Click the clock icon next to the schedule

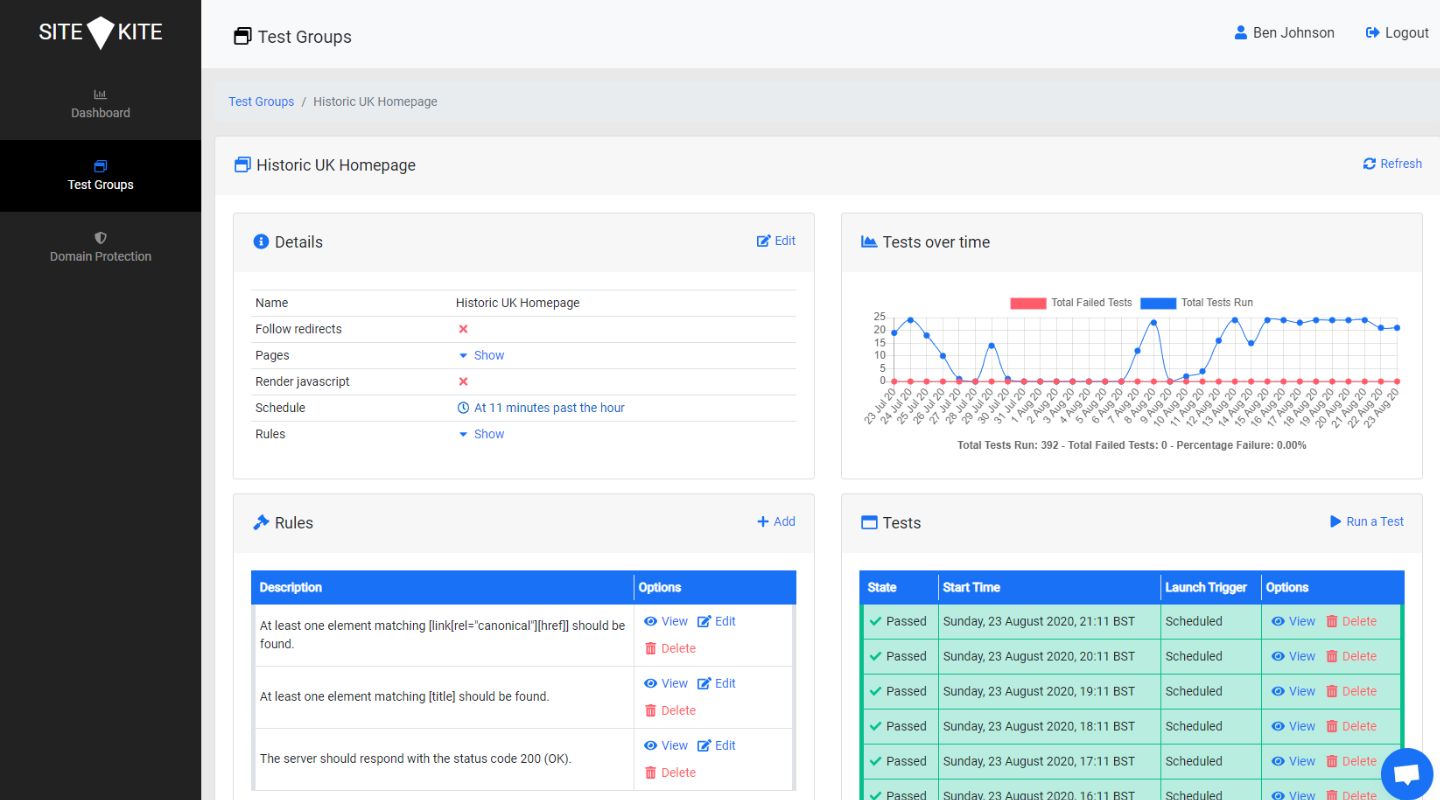click(x=463, y=407)
